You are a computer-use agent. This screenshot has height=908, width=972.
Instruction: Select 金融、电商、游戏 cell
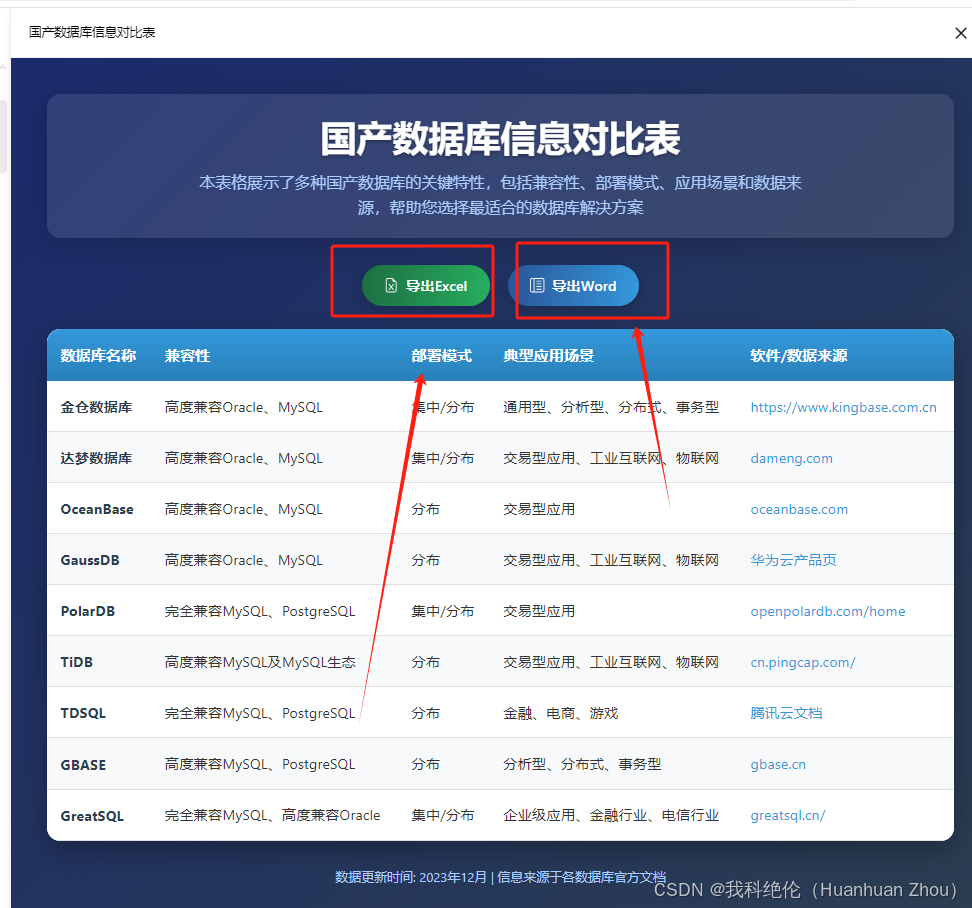coord(560,713)
